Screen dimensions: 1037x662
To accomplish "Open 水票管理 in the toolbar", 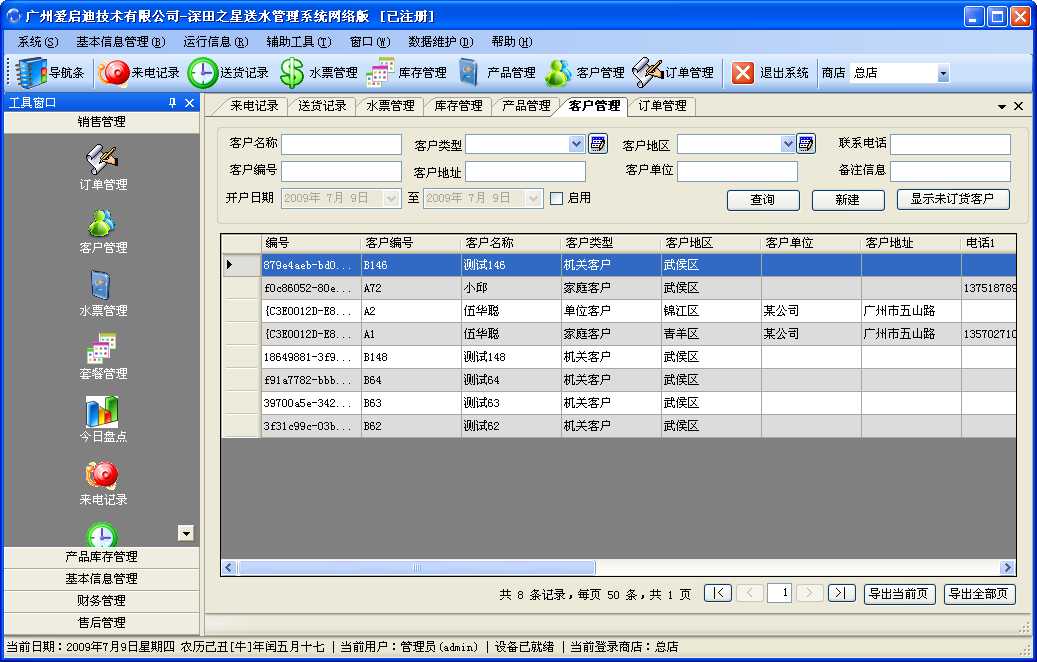I will 318,73.
